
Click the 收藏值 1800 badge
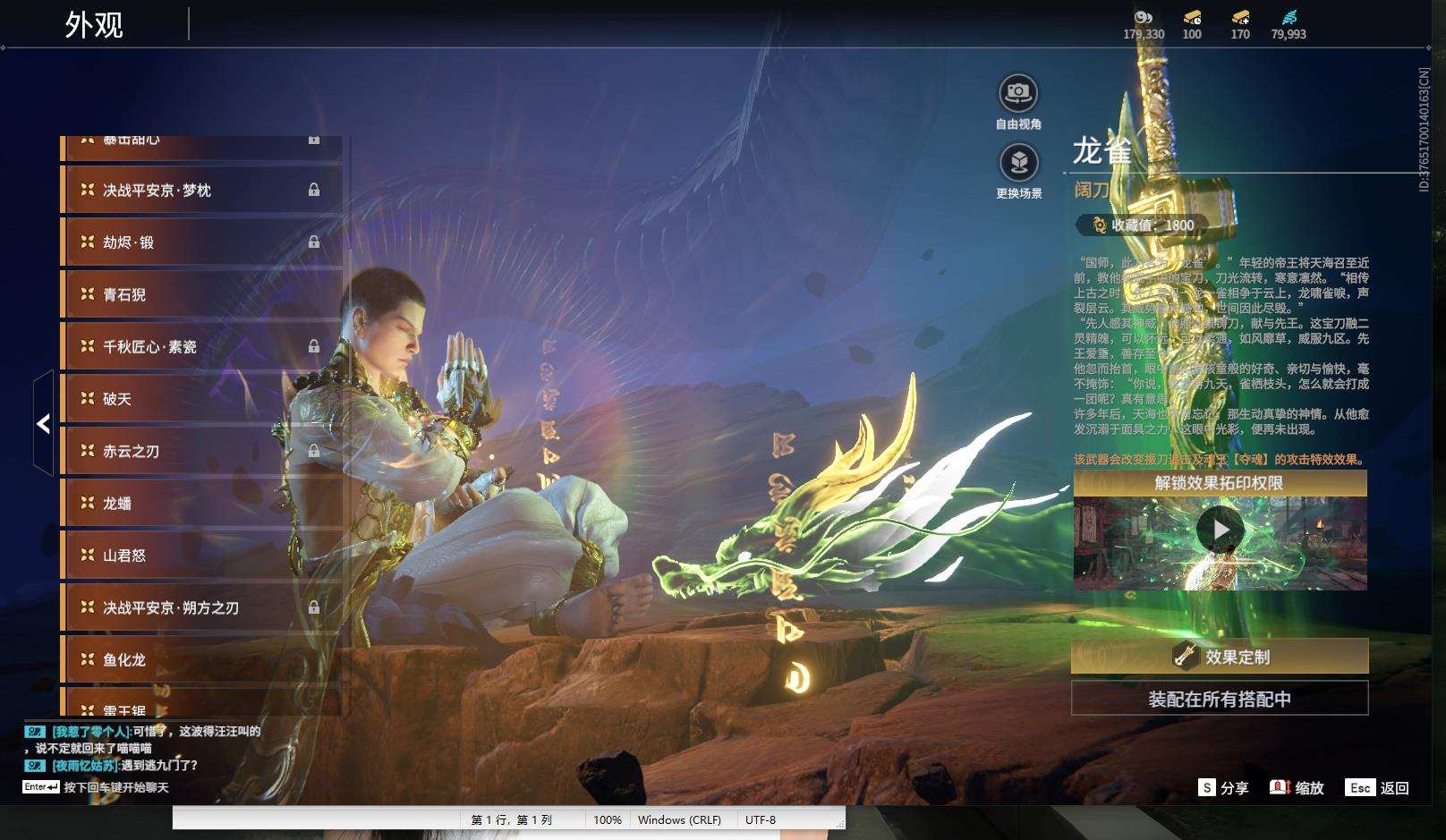(x=1142, y=225)
